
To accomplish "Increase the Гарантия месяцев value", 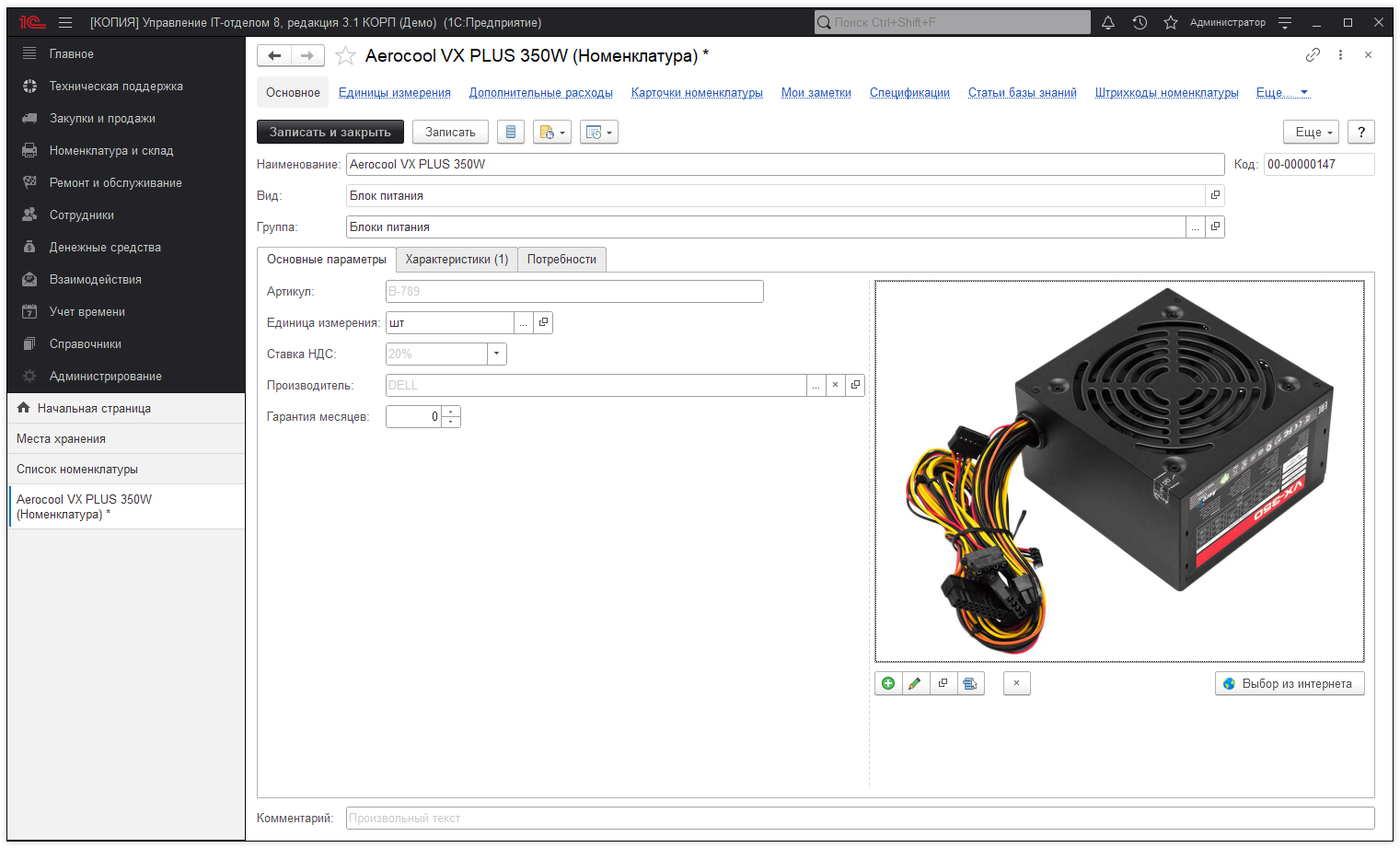I will coord(451,412).
